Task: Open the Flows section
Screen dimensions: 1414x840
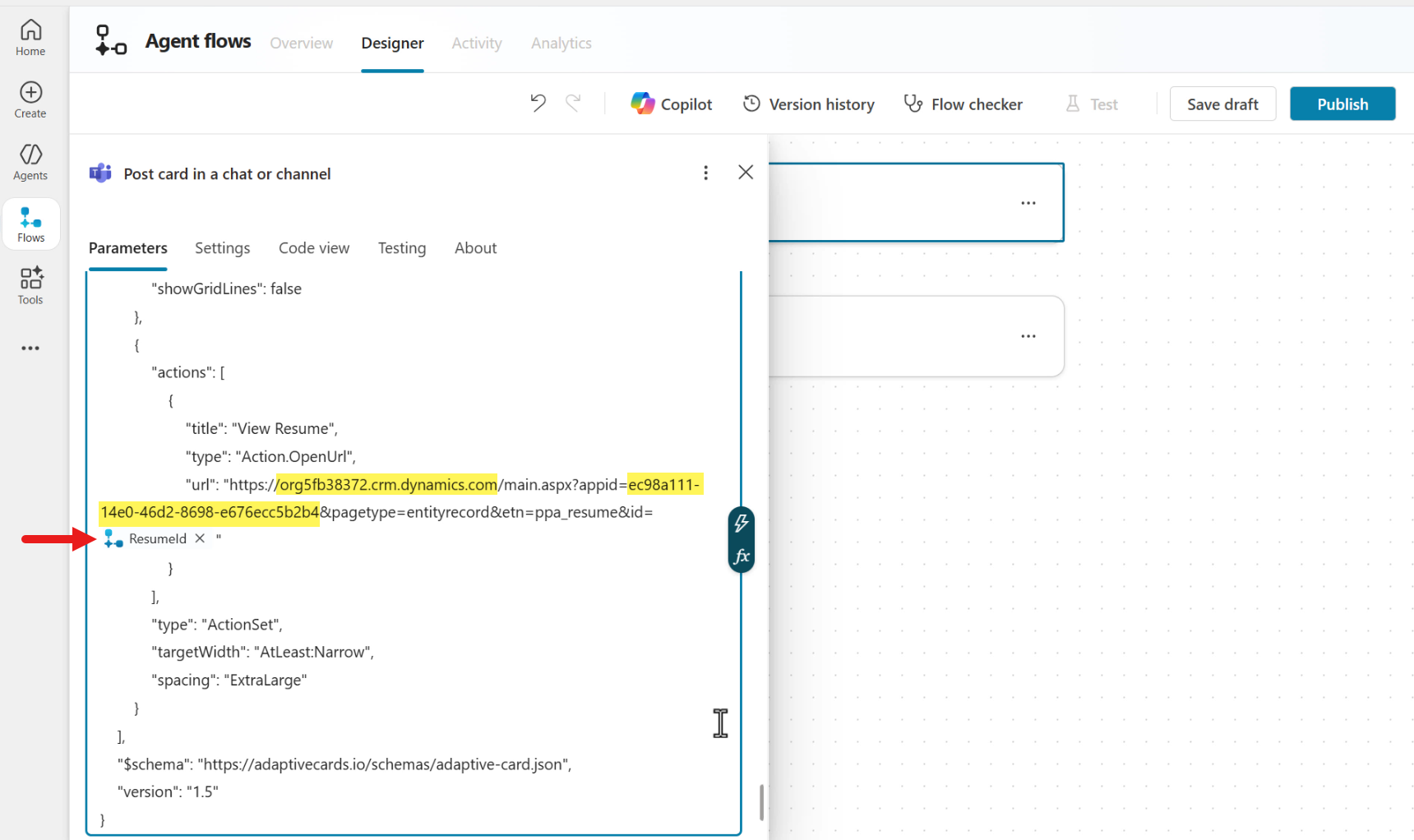Action: (x=30, y=223)
